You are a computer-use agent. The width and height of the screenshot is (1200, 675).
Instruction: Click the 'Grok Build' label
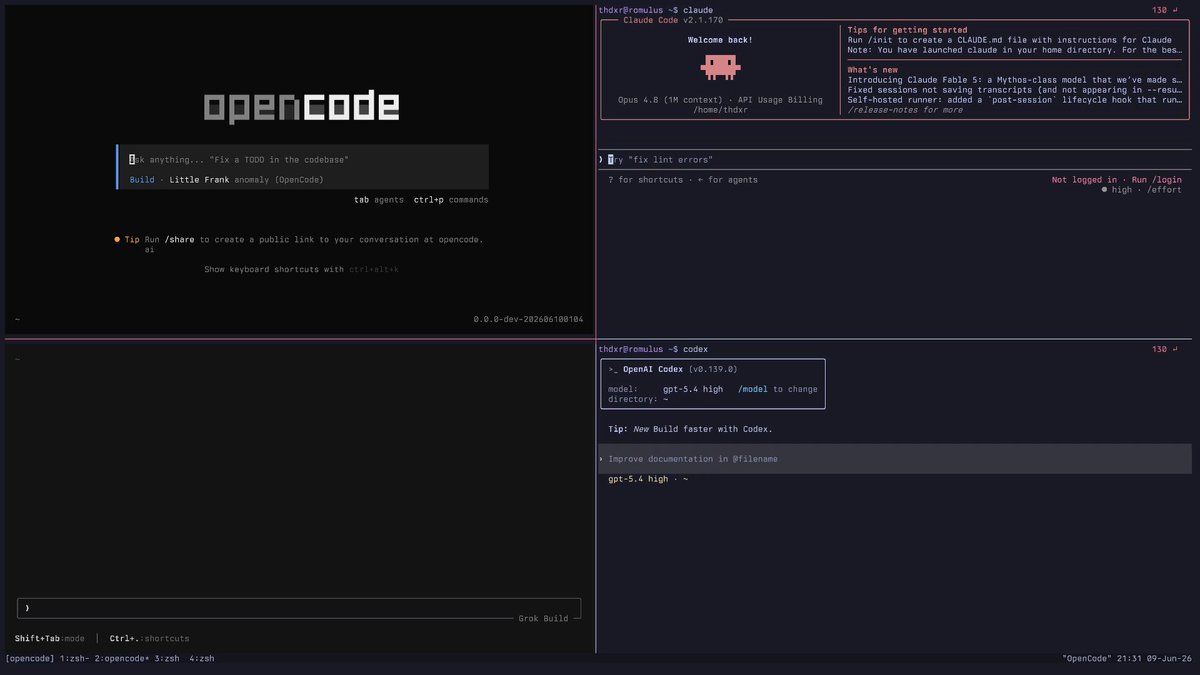tap(543, 618)
